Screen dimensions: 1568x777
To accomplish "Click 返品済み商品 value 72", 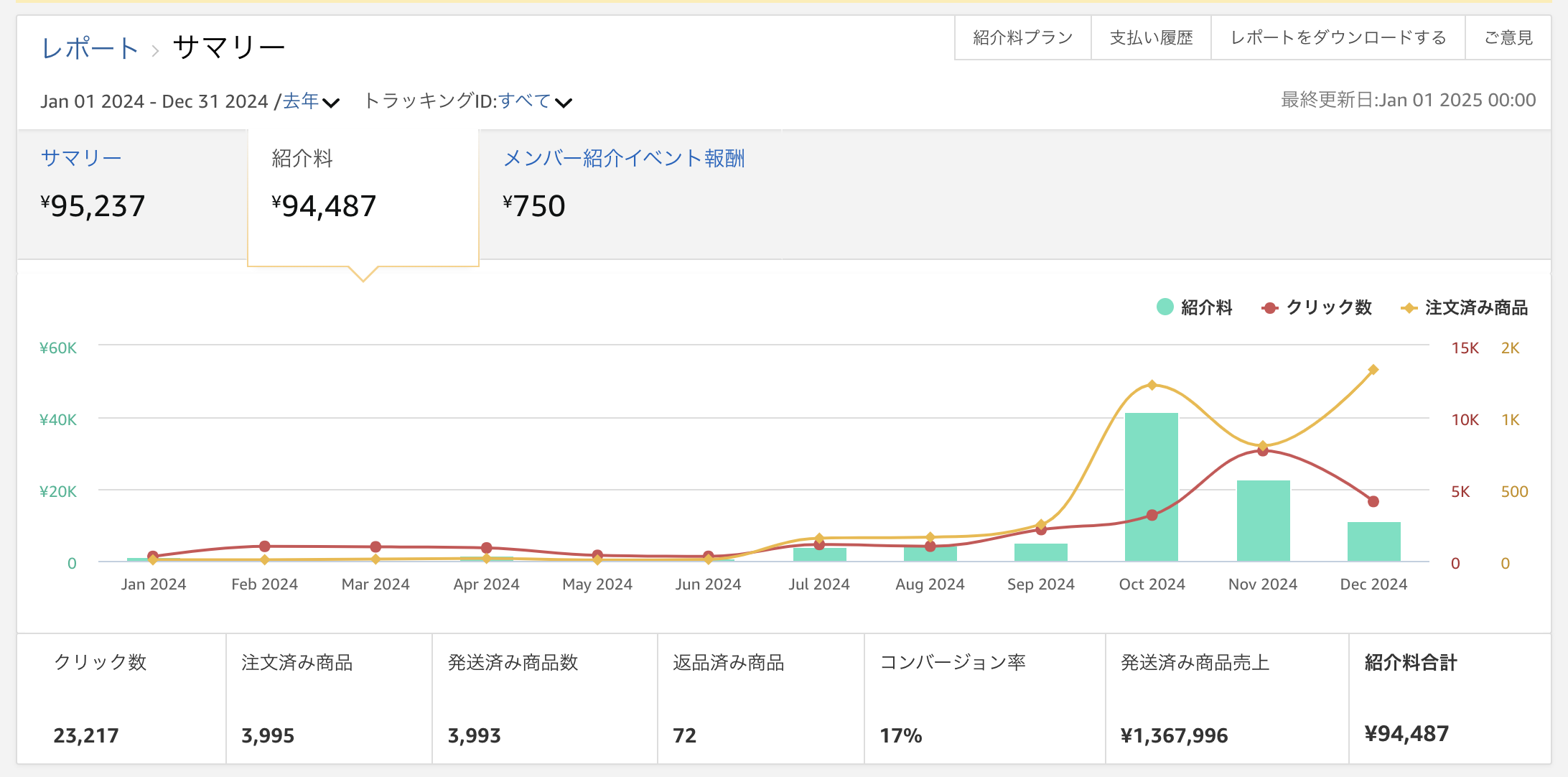I will tap(685, 735).
